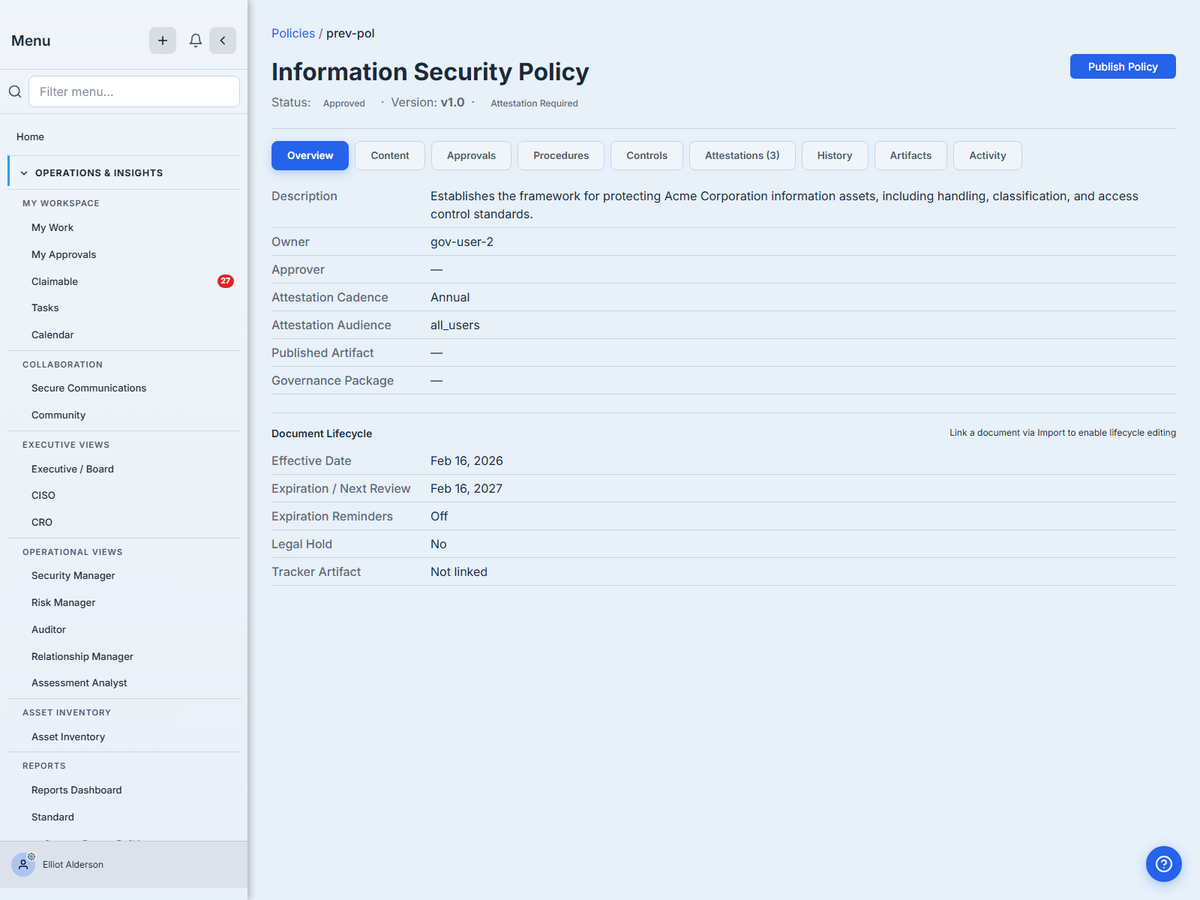This screenshot has height=900, width=1200.
Task: Click Expiration value Feb 16, 2027
Action: 467,489
